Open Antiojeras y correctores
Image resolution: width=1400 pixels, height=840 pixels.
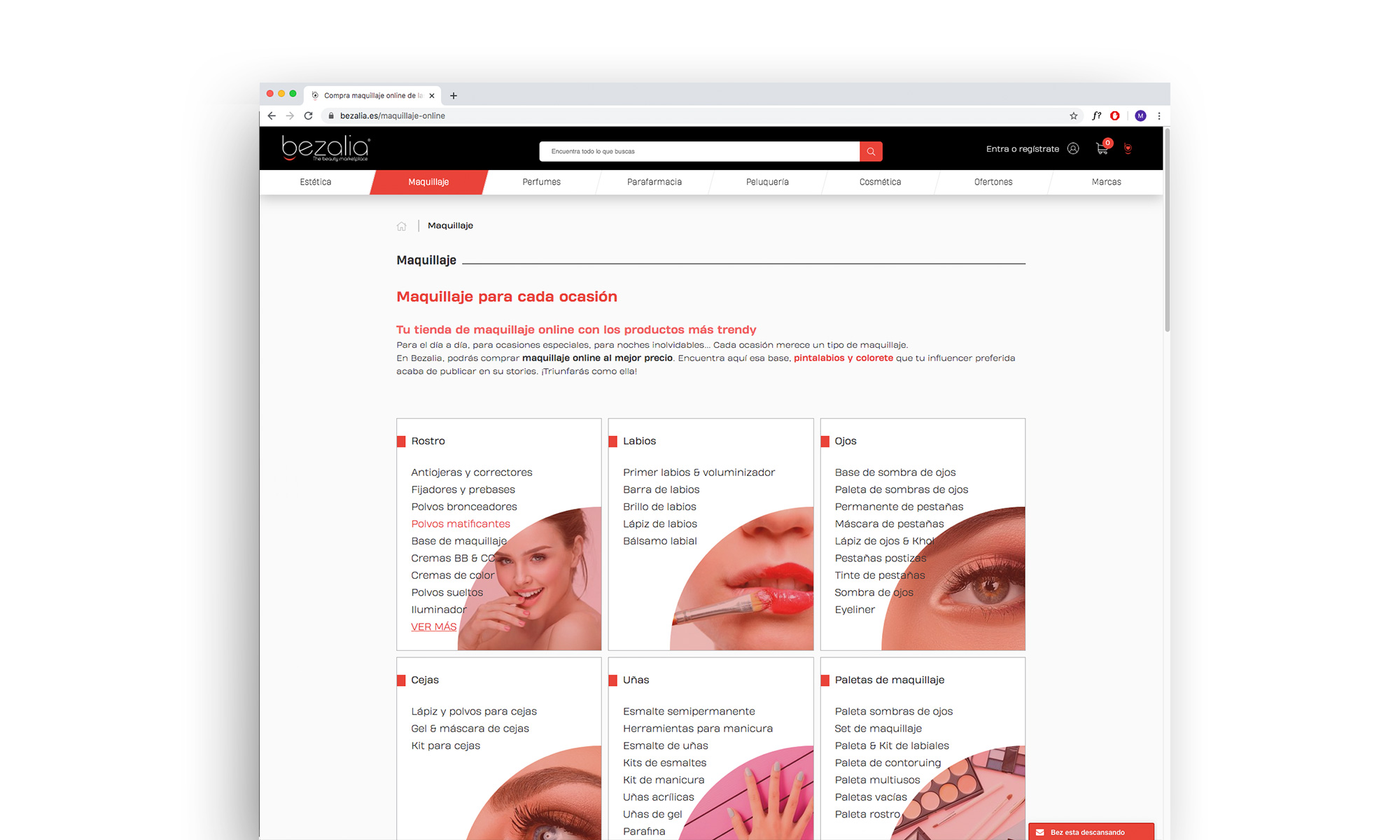[472, 472]
